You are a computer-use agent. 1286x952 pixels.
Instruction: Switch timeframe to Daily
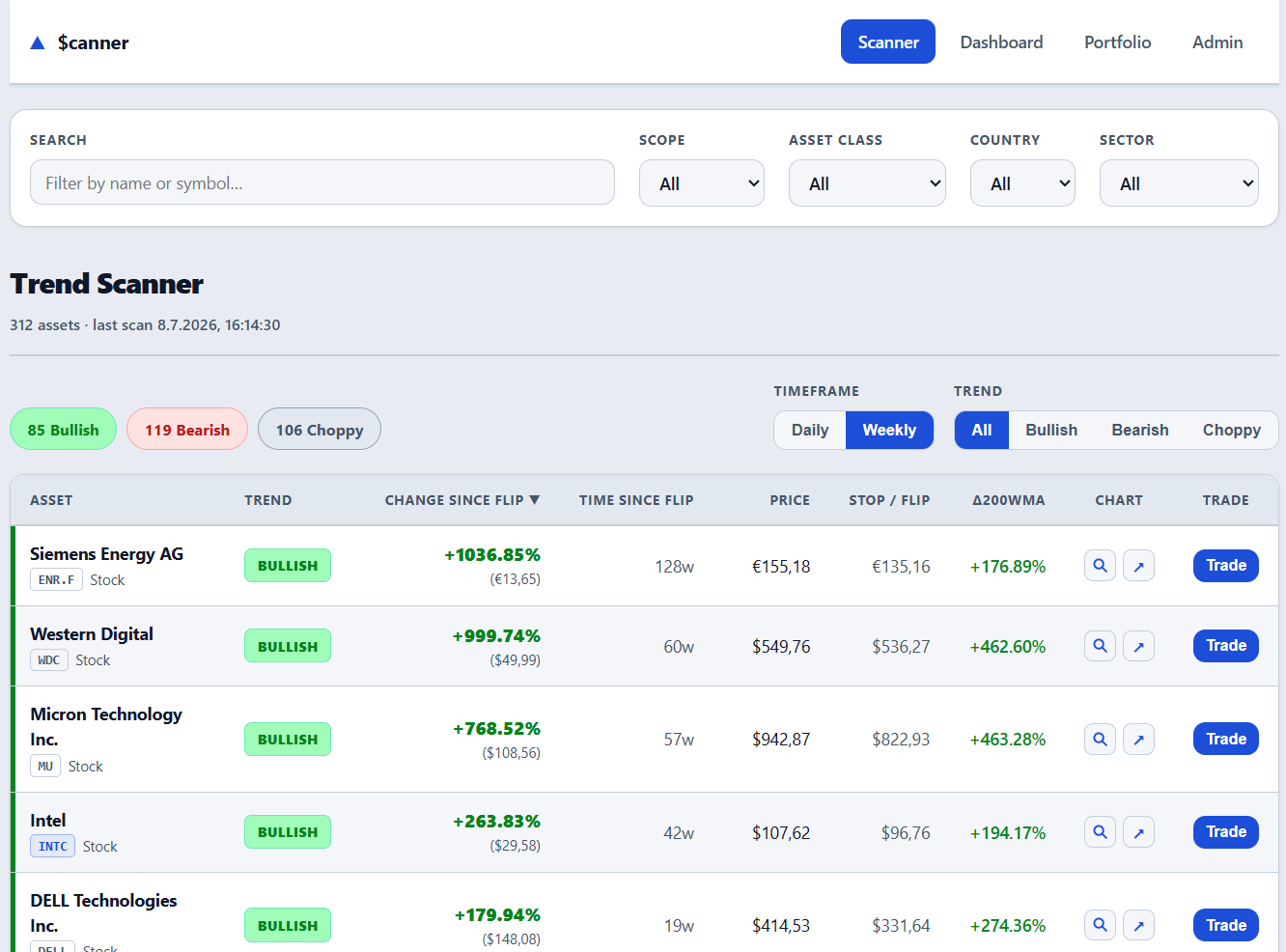pos(810,431)
